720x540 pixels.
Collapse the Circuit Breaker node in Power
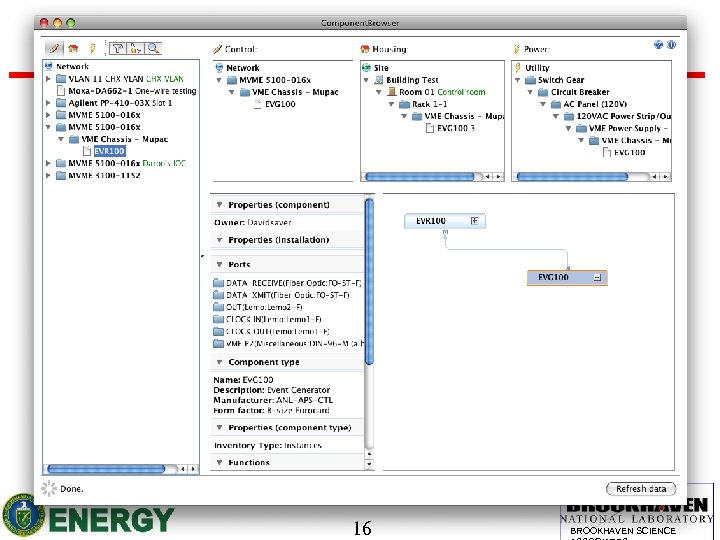click(x=530, y=92)
